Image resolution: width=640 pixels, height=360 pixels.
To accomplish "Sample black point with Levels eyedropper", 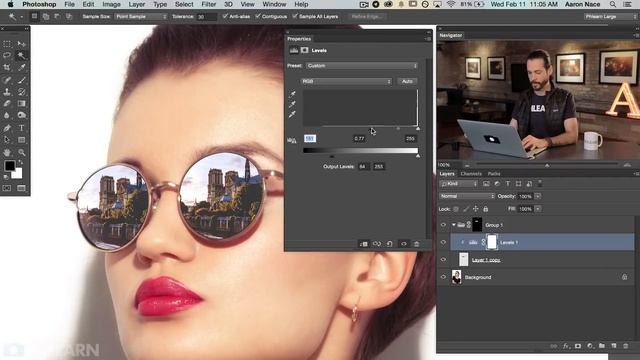I will [292, 95].
